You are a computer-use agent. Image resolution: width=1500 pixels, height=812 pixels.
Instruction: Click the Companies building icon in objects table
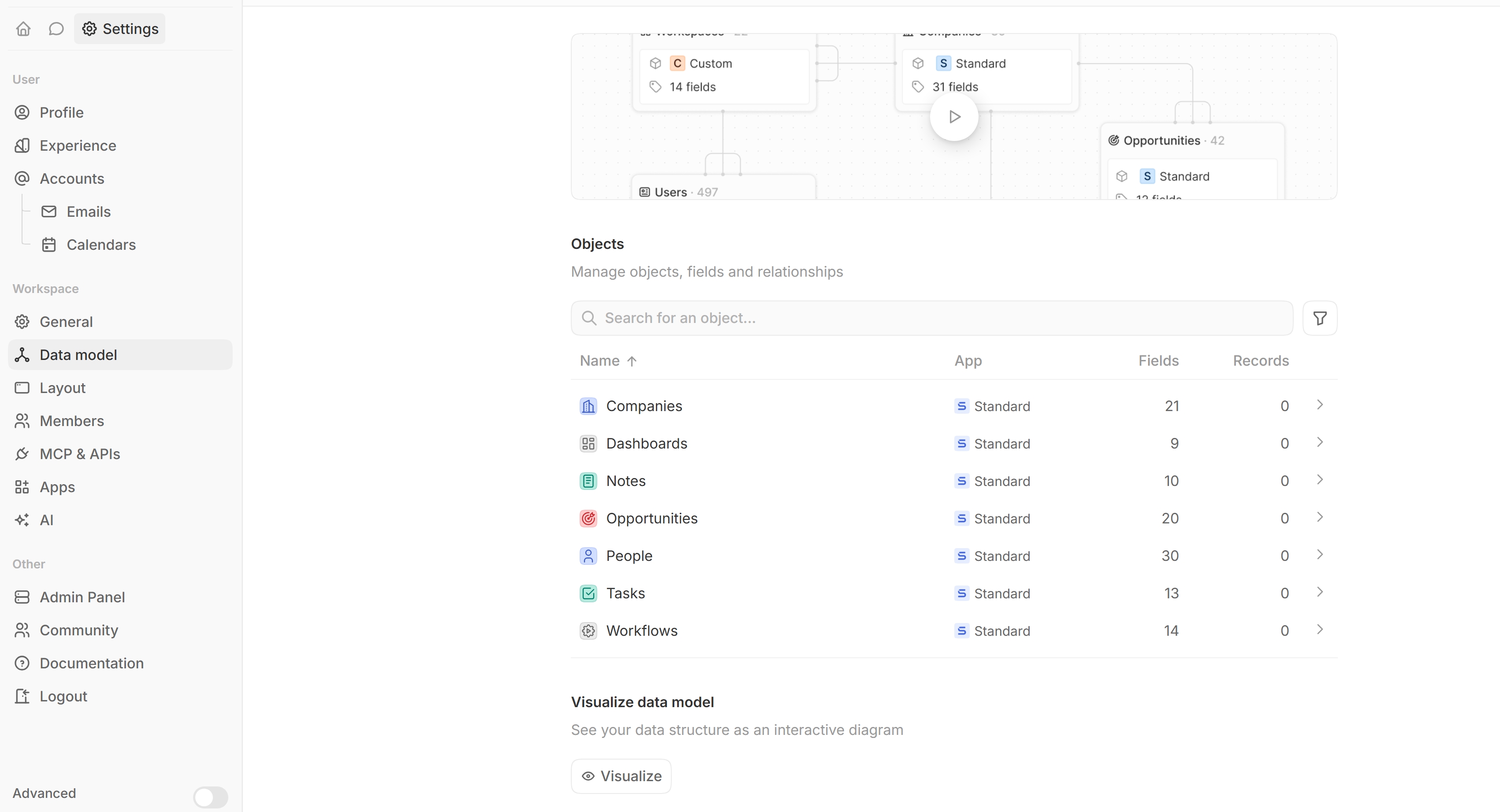pyautogui.click(x=588, y=406)
